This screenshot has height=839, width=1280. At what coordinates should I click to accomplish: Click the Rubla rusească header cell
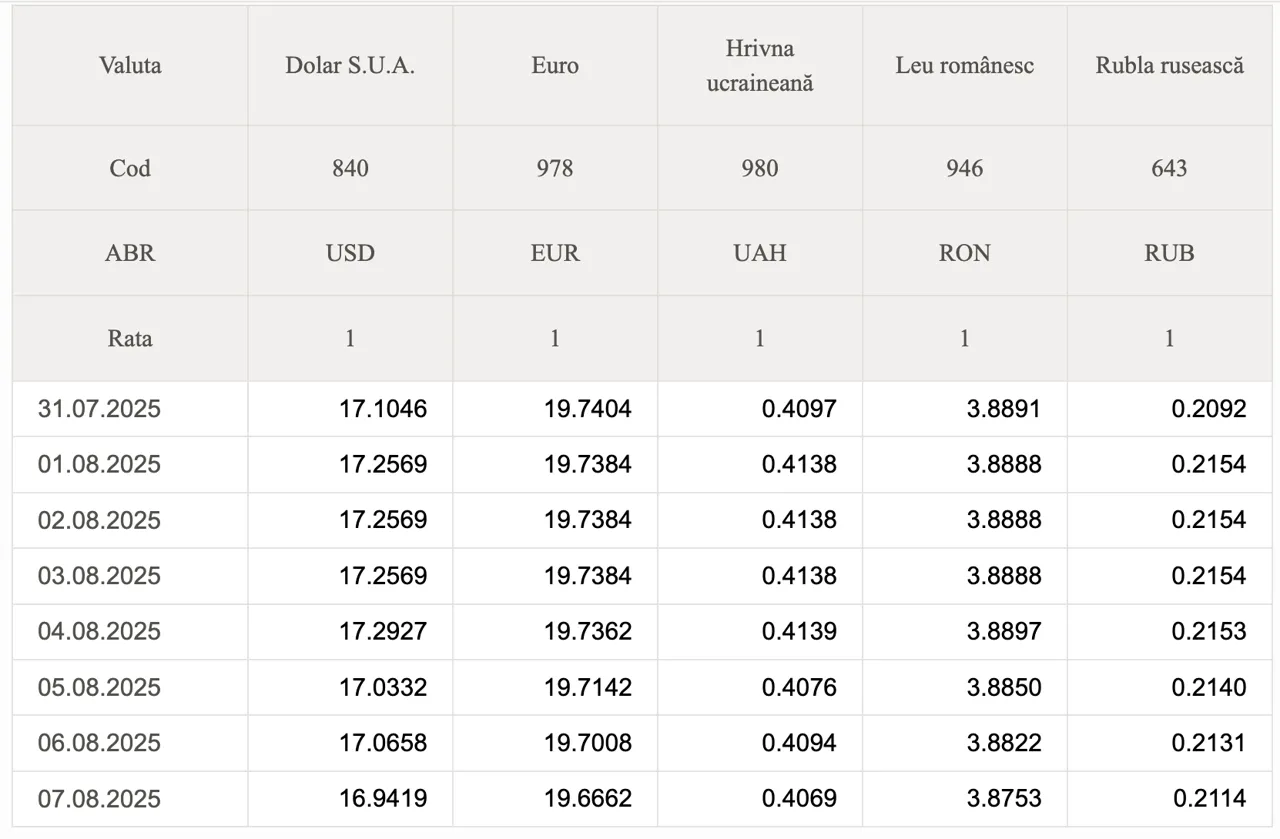pos(1170,66)
